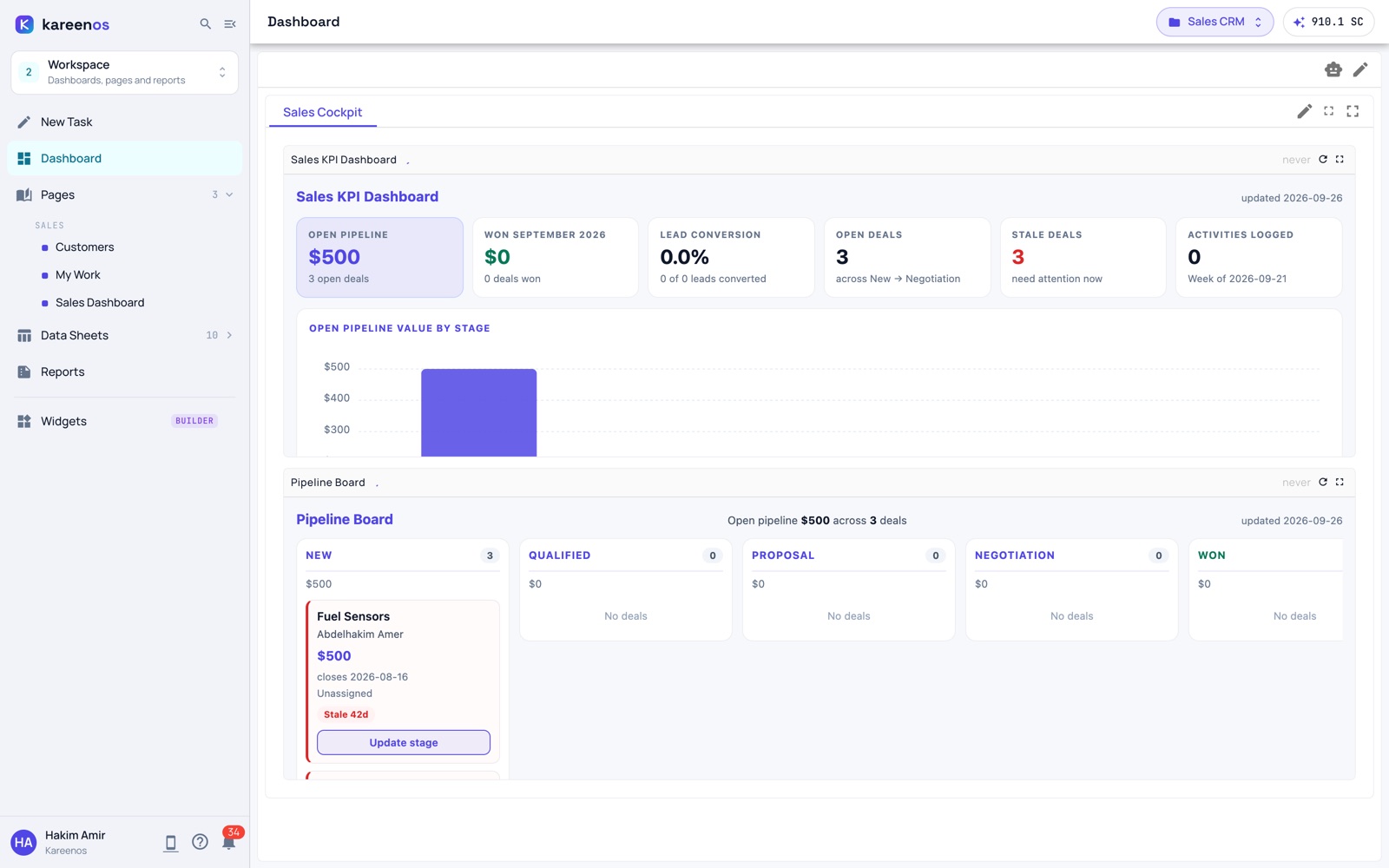Go to Dashboard in sidebar
Image resolution: width=1389 pixels, height=868 pixels.
pos(125,159)
